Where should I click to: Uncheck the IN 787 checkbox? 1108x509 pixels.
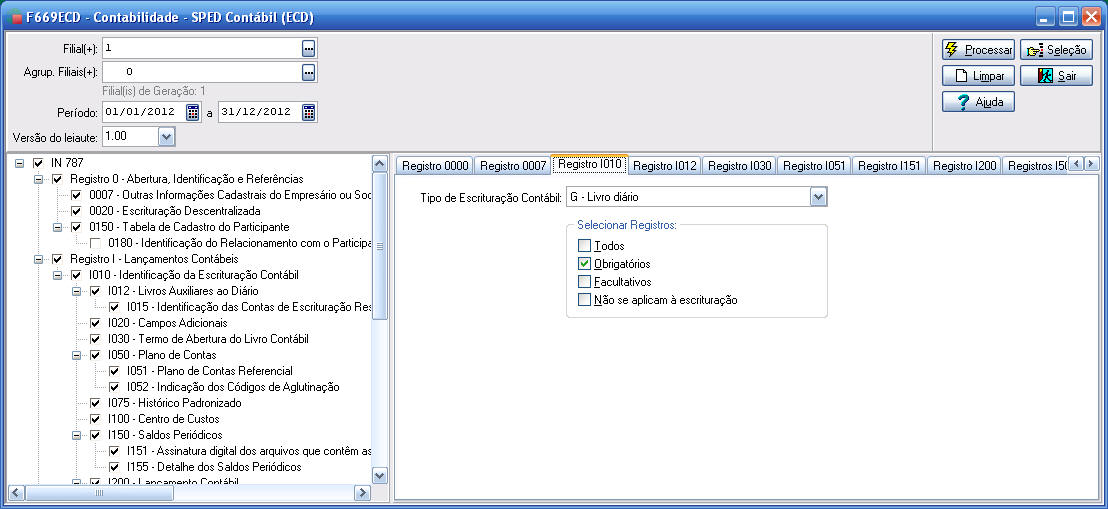point(38,163)
